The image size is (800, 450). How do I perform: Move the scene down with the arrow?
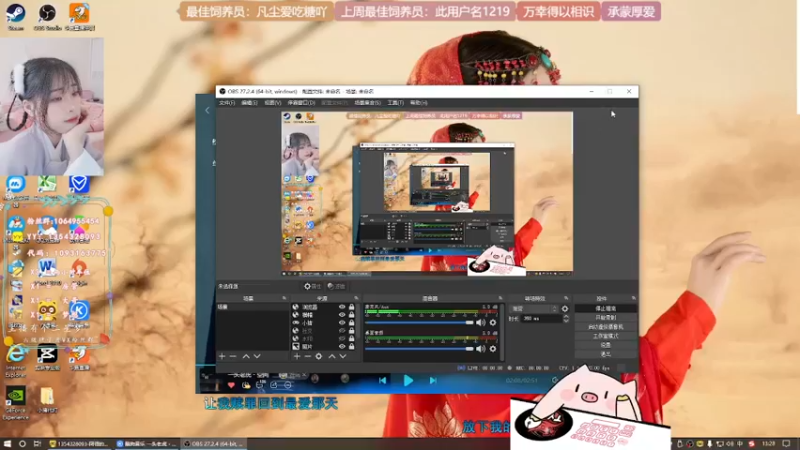(x=257, y=356)
